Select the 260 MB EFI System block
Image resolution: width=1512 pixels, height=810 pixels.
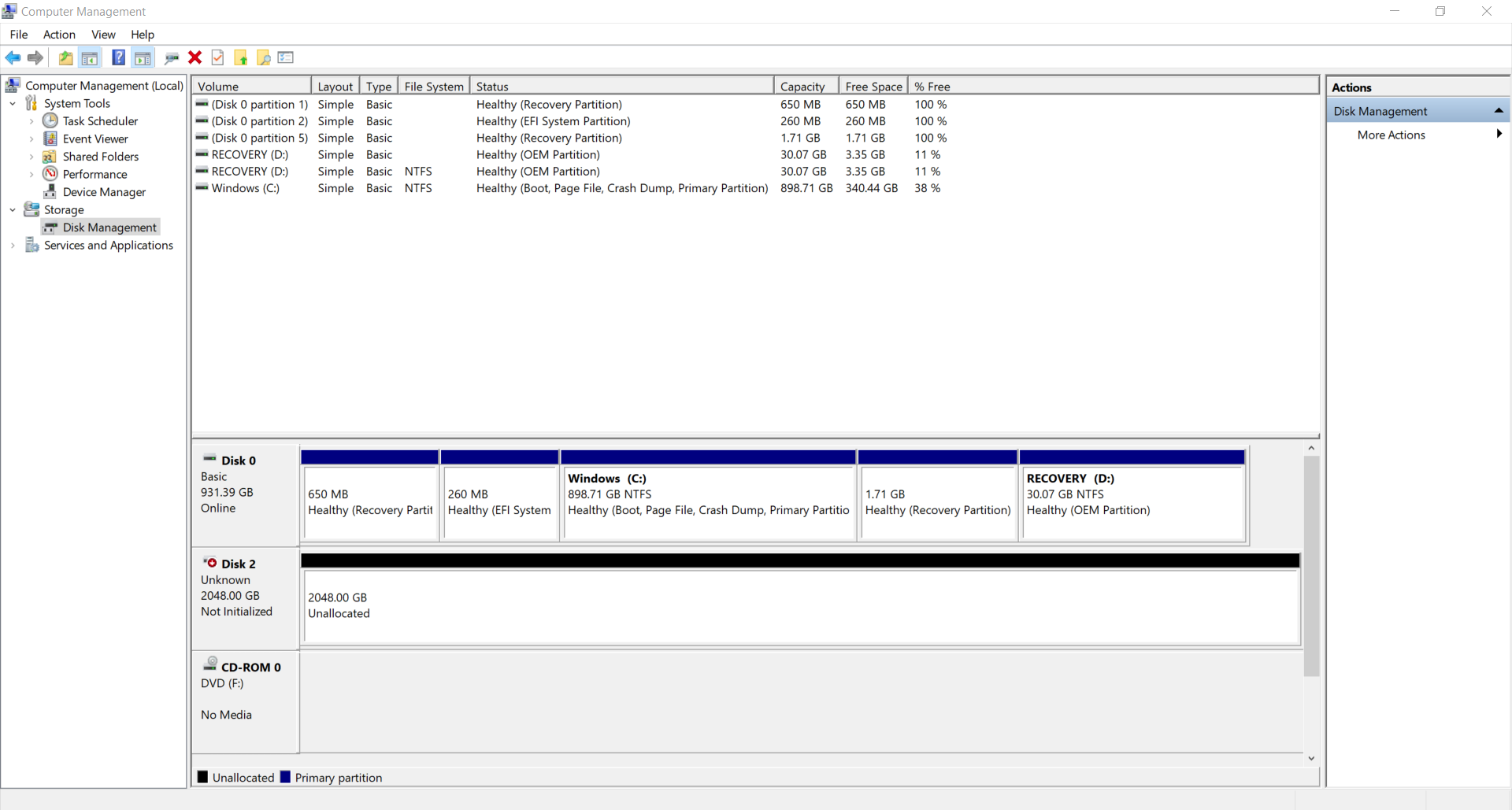(x=499, y=496)
